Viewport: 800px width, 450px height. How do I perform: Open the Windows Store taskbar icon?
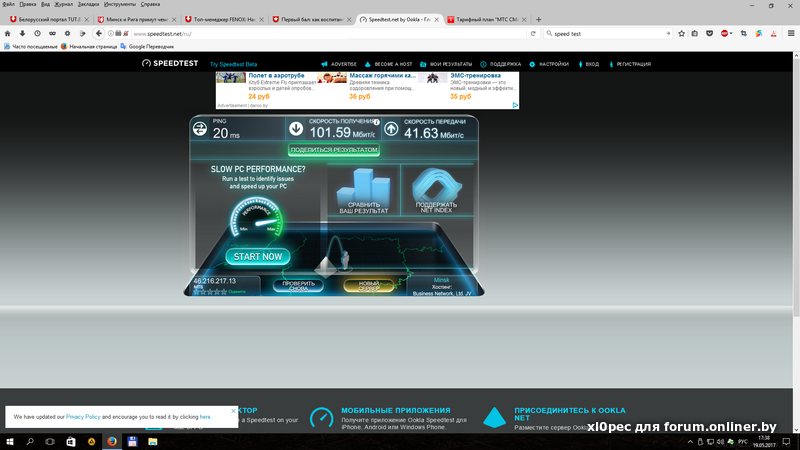[x=71, y=442]
